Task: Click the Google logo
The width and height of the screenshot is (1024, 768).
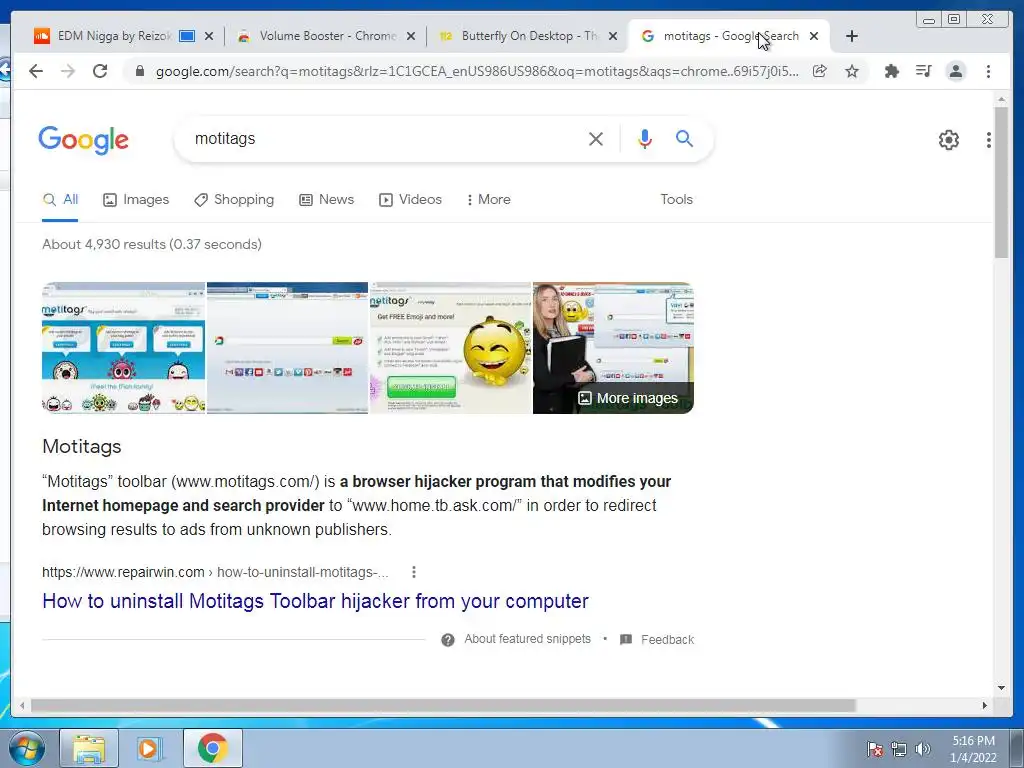Action: tap(84, 140)
